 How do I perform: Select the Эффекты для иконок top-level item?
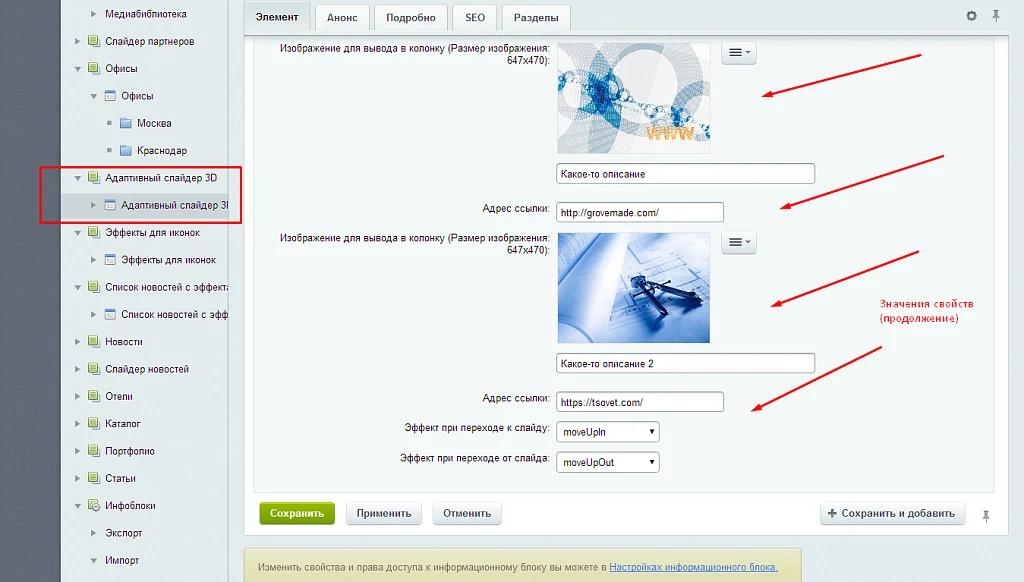point(152,233)
